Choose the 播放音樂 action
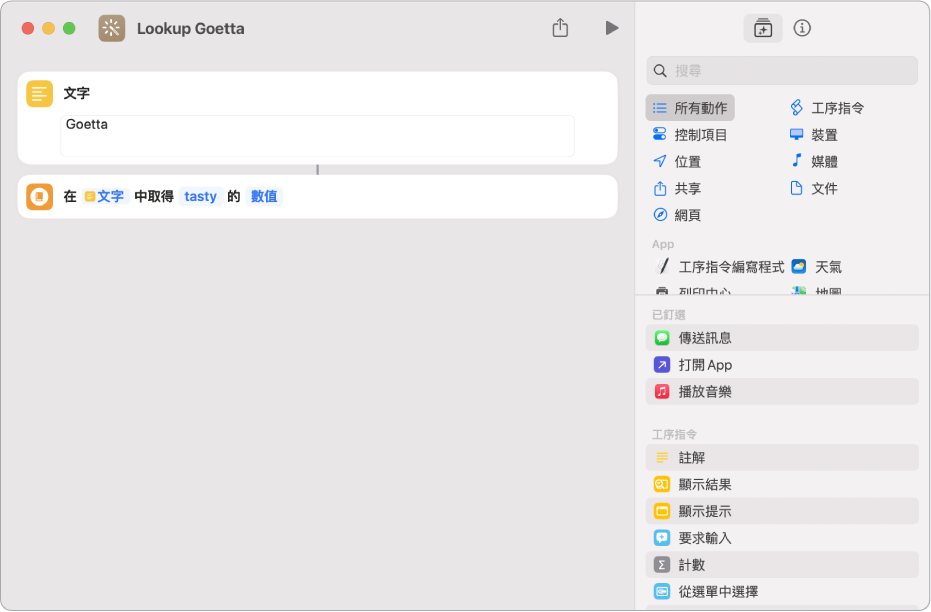The height and width of the screenshot is (612, 931). click(782, 391)
